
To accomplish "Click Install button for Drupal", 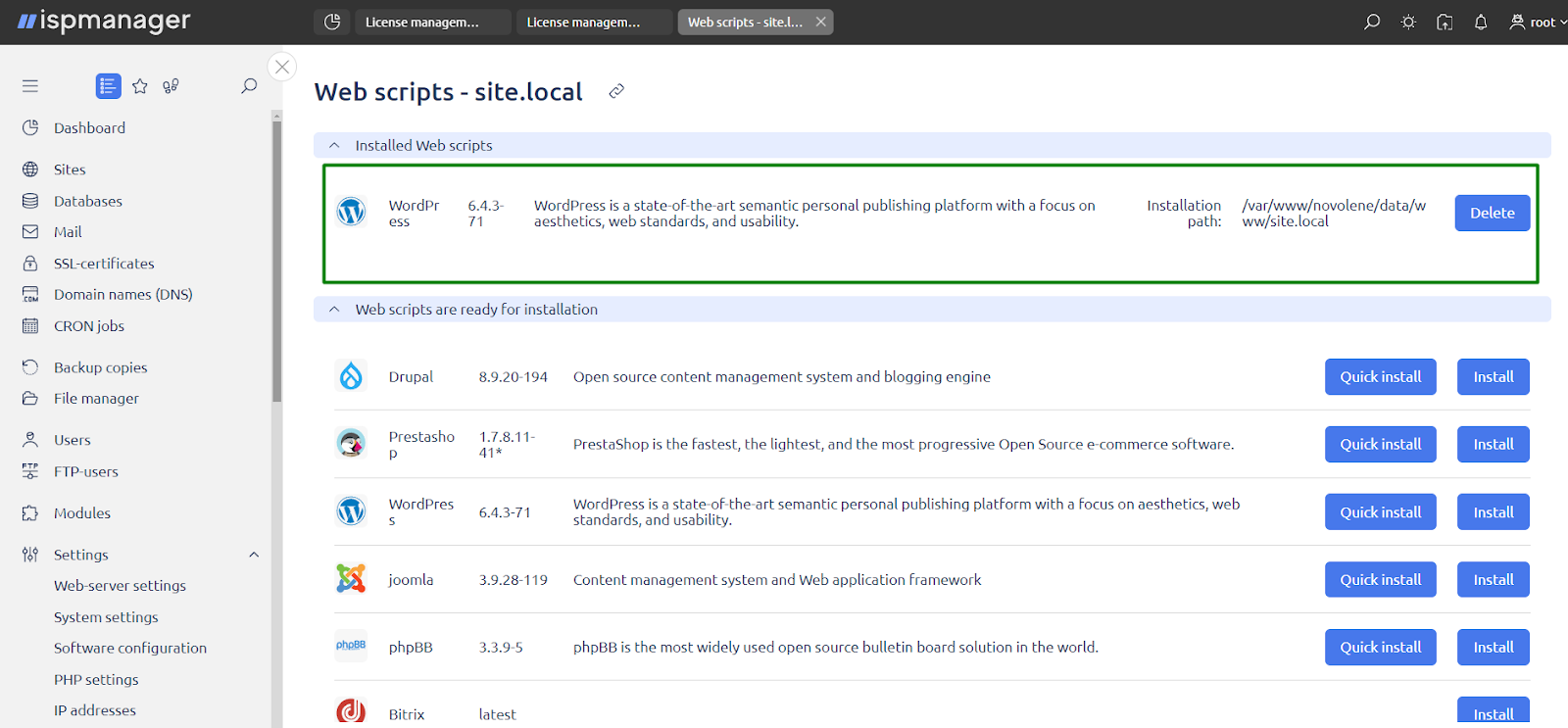I will [1494, 376].
